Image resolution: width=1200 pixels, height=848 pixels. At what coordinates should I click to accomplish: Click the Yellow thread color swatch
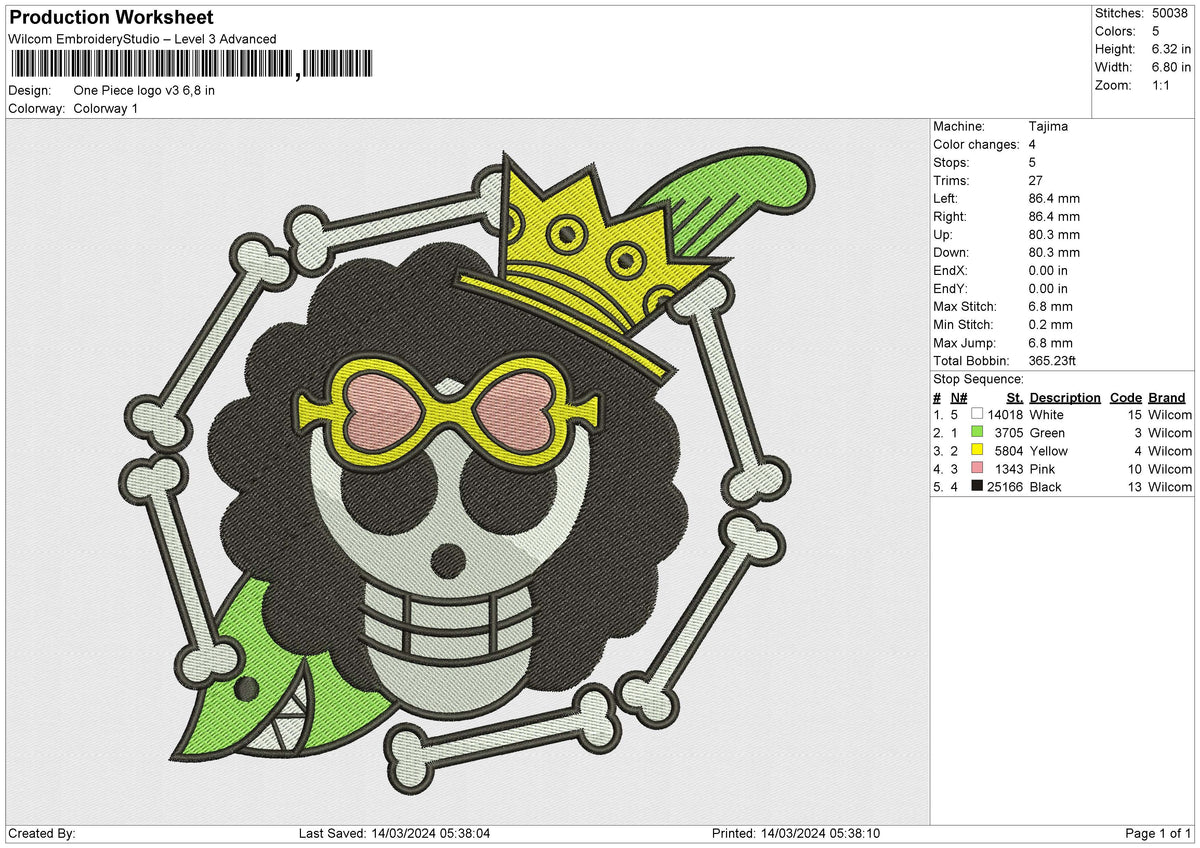pyautogui.click(x=977, y=450)
